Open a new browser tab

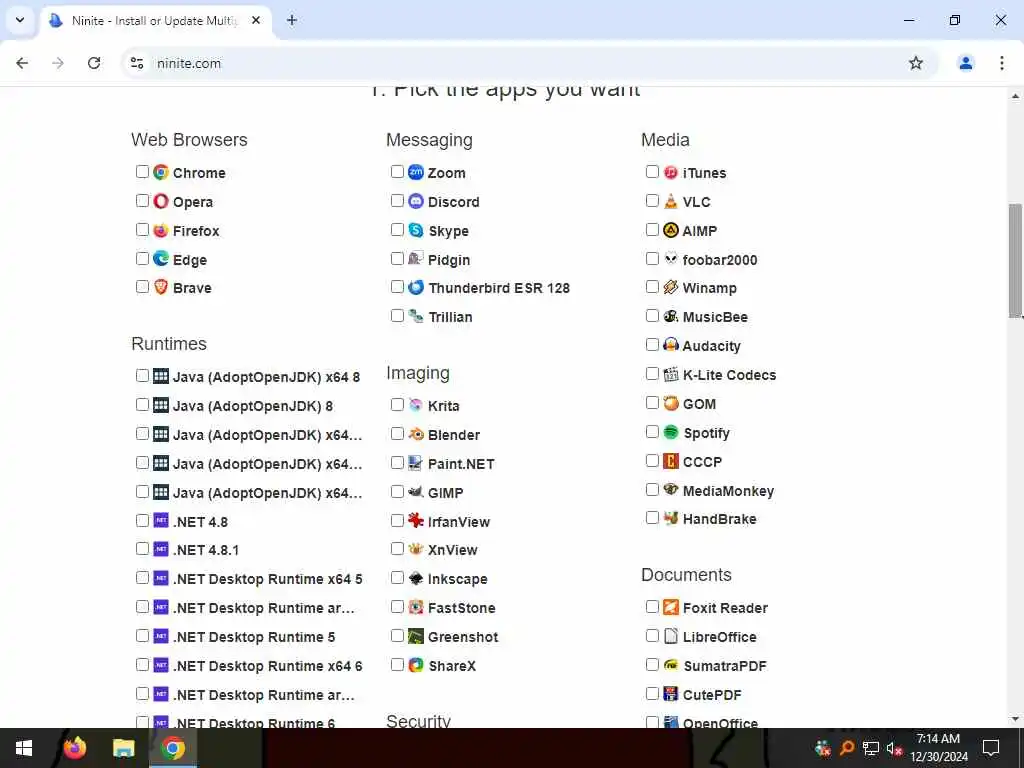(x=292, y=20)
